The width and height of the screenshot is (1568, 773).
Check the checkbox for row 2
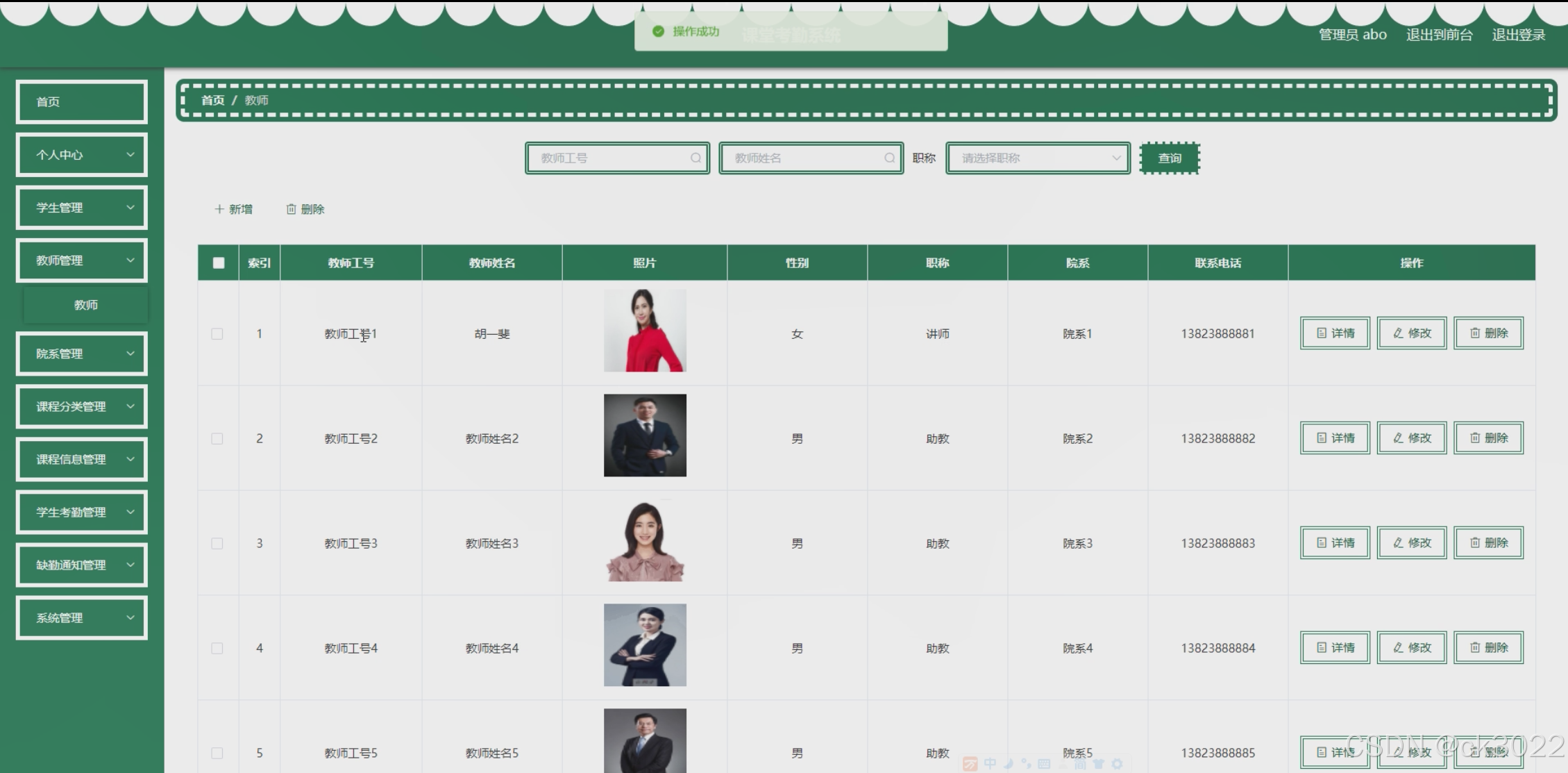click(x=217, y=439)
